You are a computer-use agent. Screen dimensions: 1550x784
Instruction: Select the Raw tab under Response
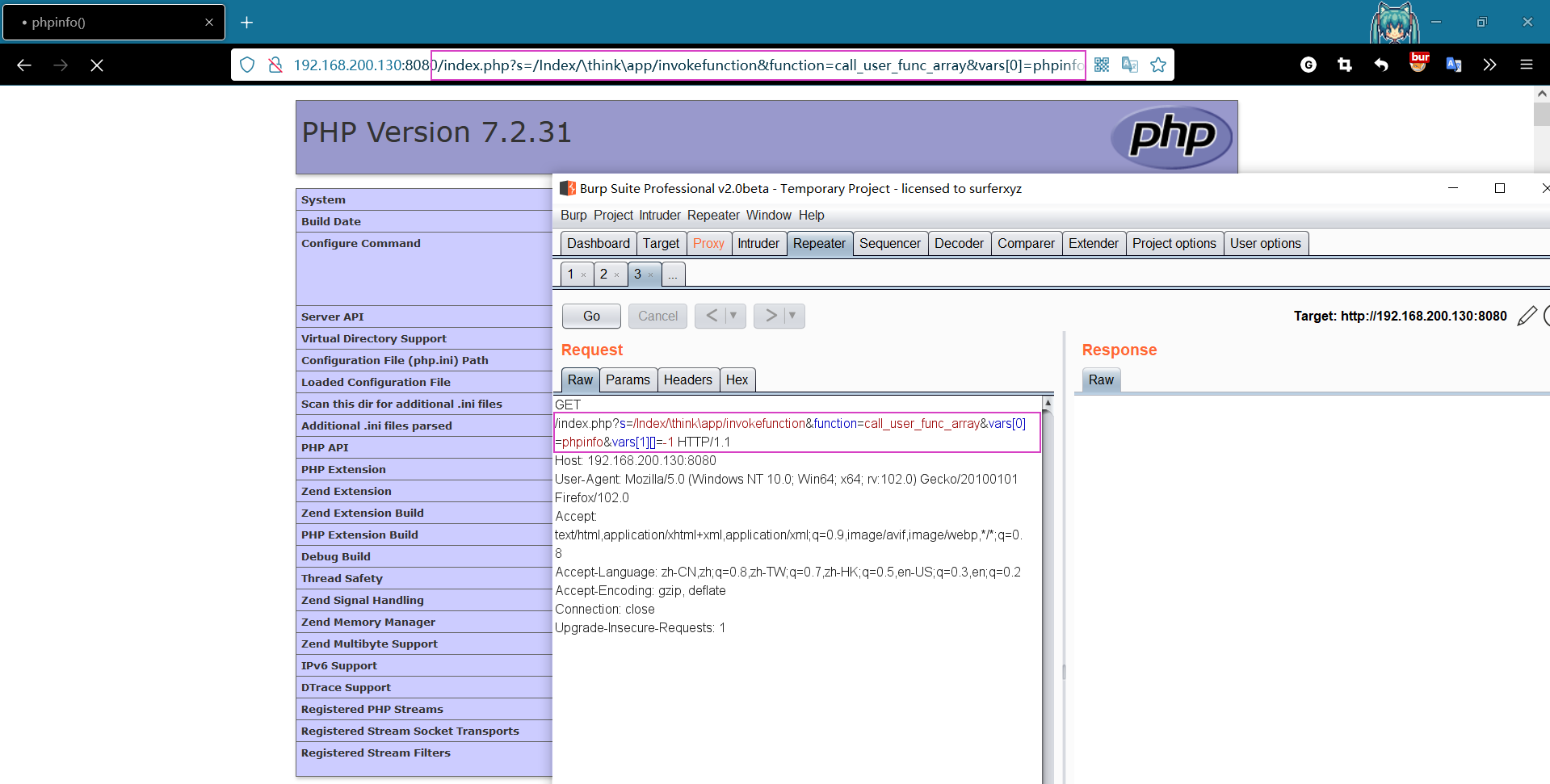1101,379
